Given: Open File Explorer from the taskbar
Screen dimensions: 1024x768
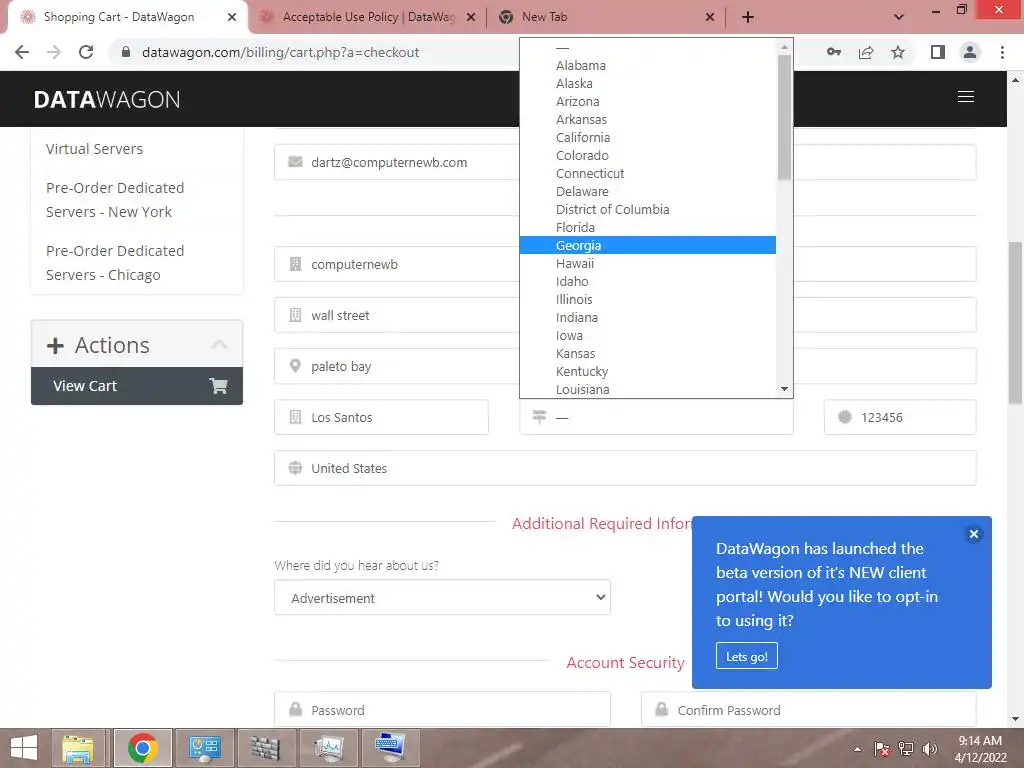Looking at the screenshot, I should (x=78, y=748).
